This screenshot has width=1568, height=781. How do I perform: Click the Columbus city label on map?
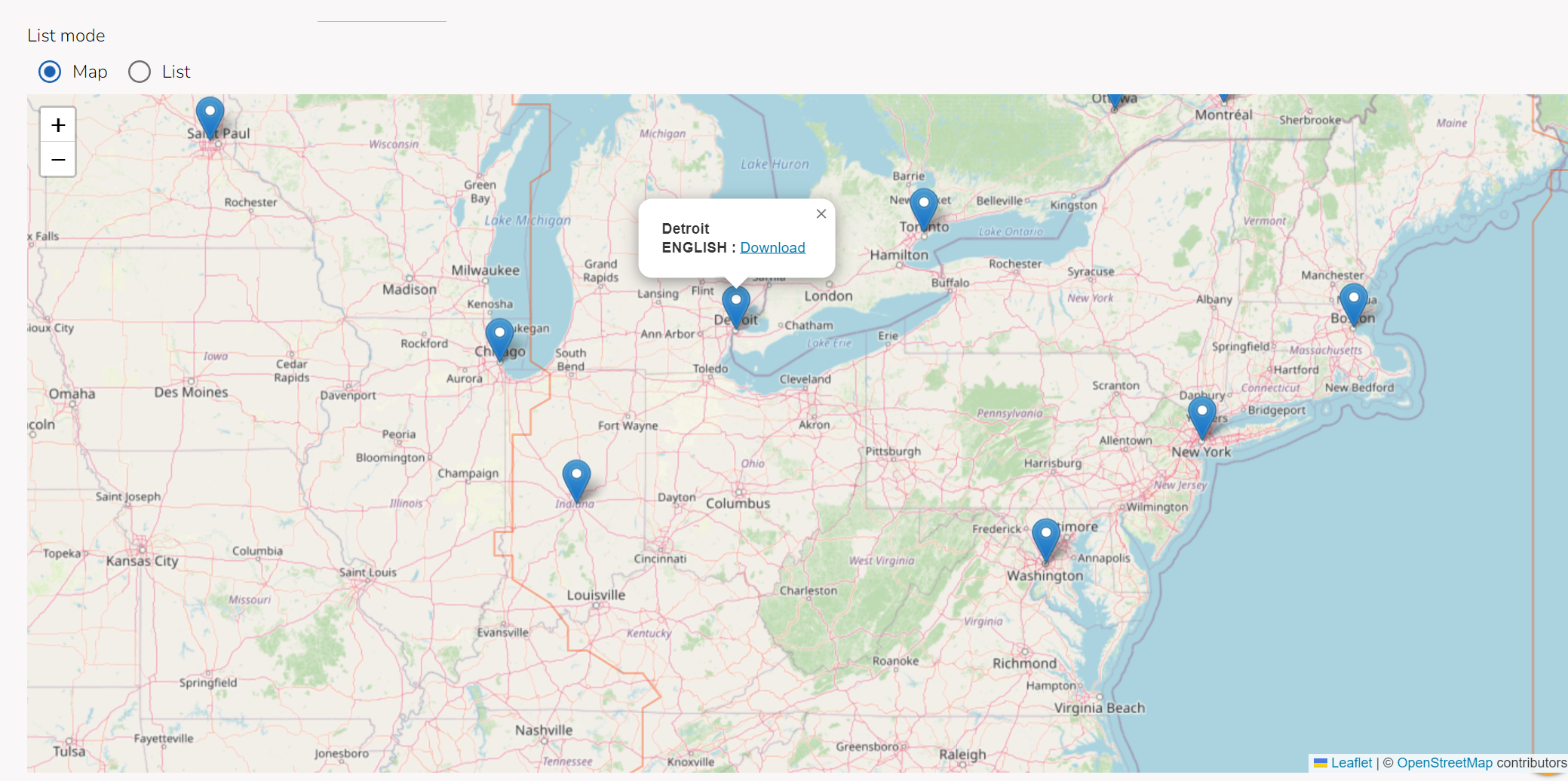[738, 504]
